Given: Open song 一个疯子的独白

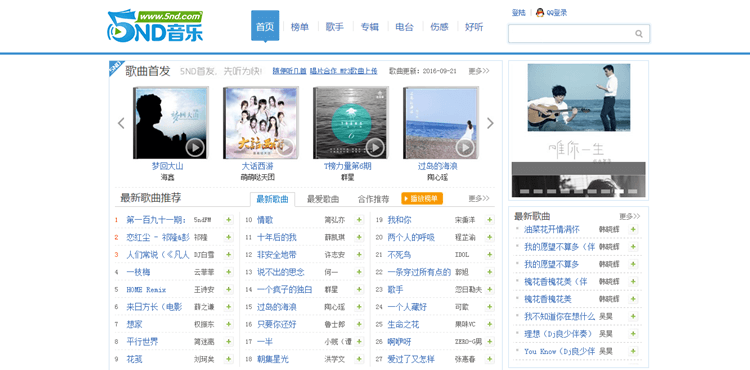Looking at the screenshot, I should click(285, 289).
